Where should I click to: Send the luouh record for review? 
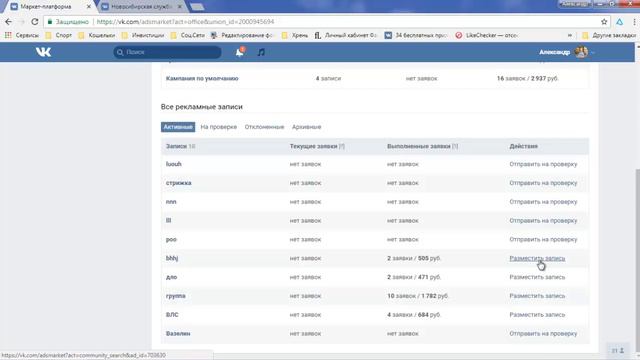(543, 164)
